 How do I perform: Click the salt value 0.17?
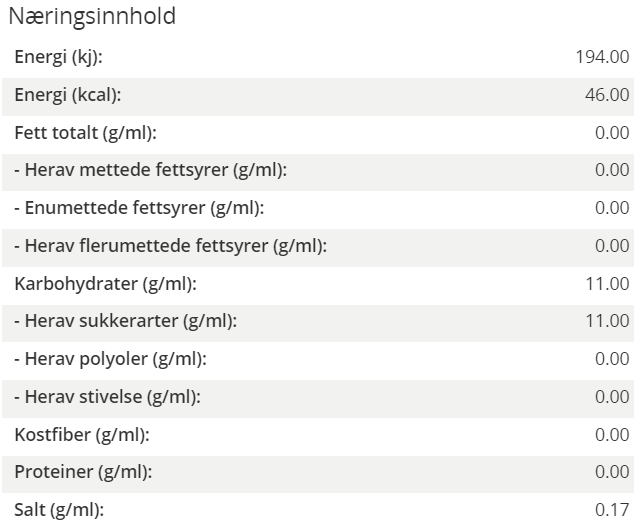(612, 510)
